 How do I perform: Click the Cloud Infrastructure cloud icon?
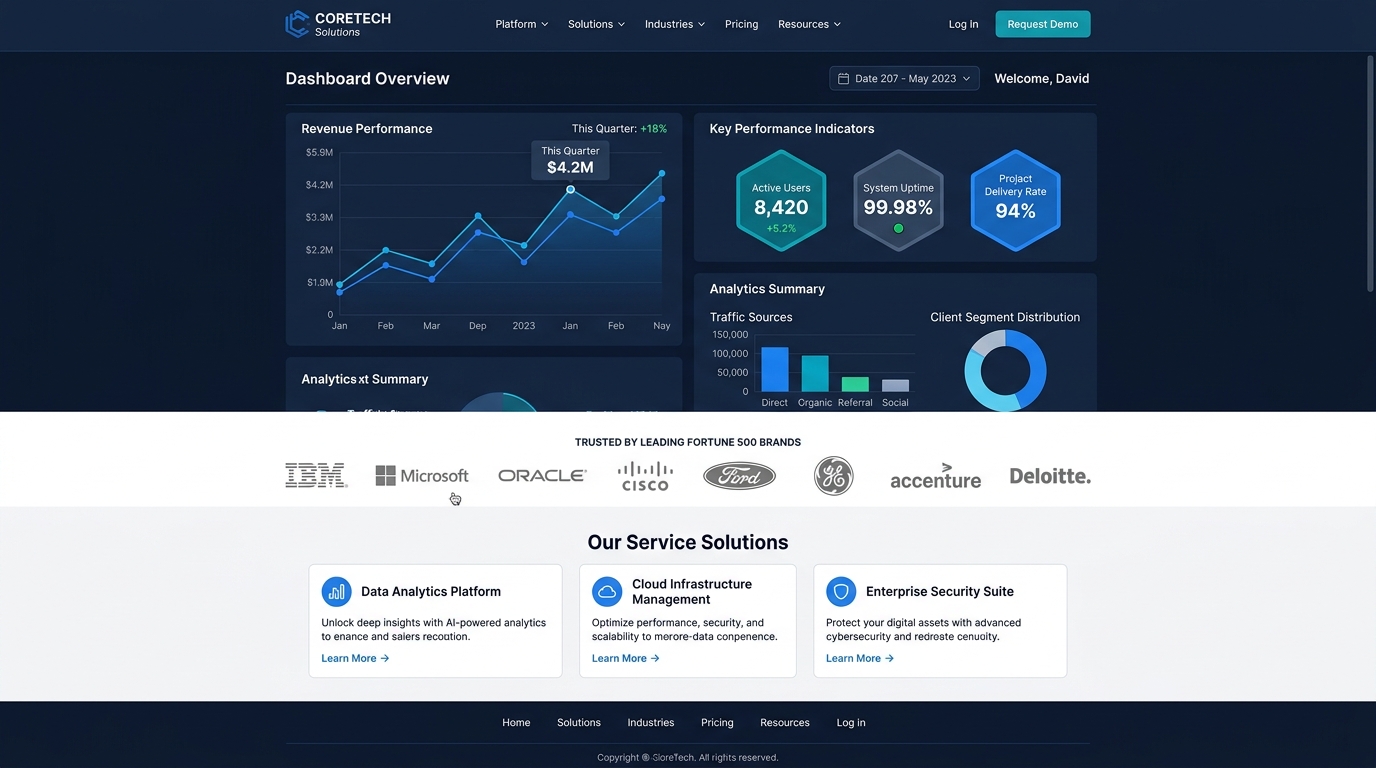[607, 591]
